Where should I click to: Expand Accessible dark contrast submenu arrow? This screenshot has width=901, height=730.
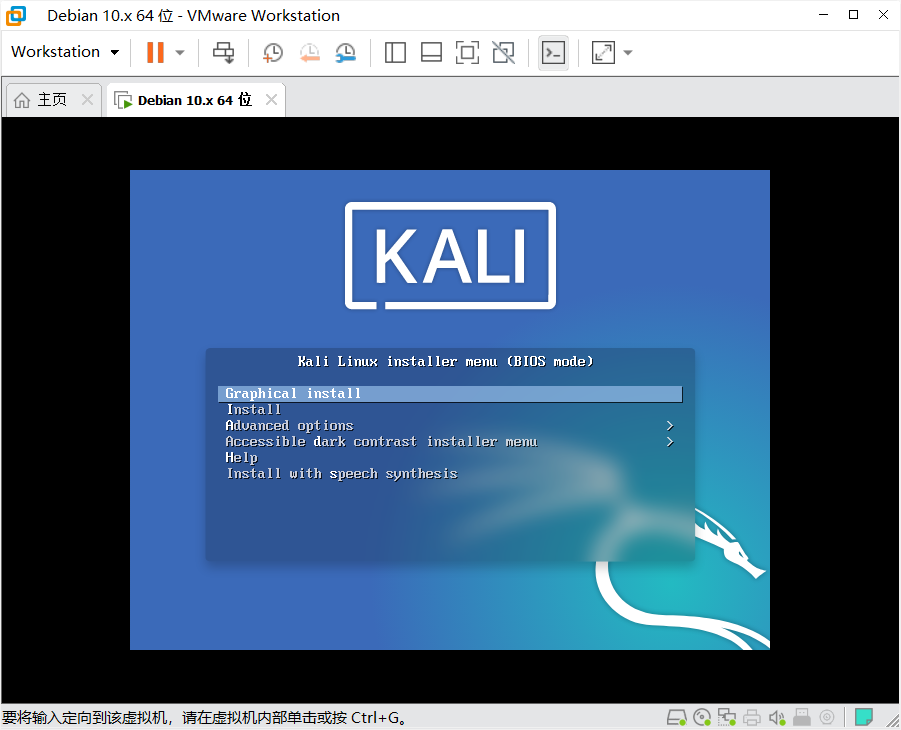(670, 442)
